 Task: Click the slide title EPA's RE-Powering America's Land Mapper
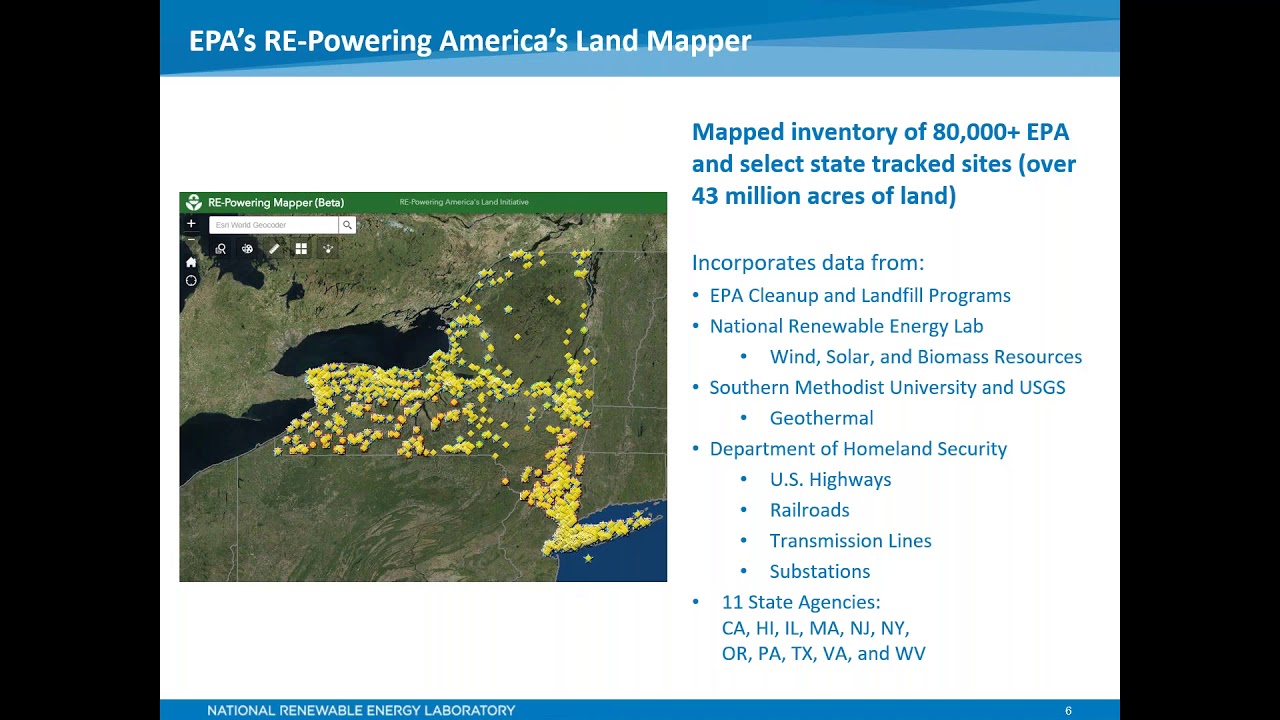470,41
